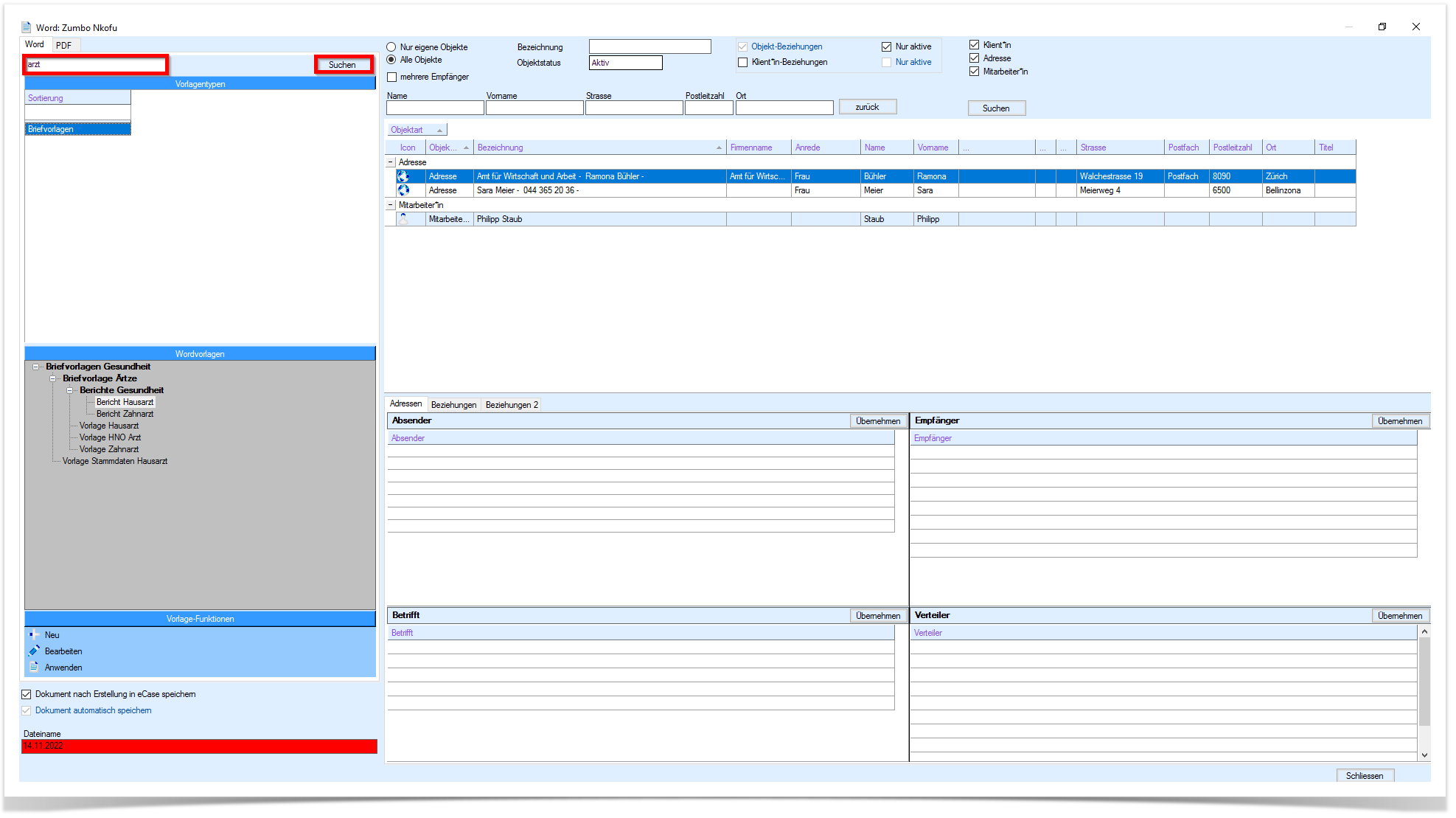Click the Neu plus icon

click(x=34, y=635)
